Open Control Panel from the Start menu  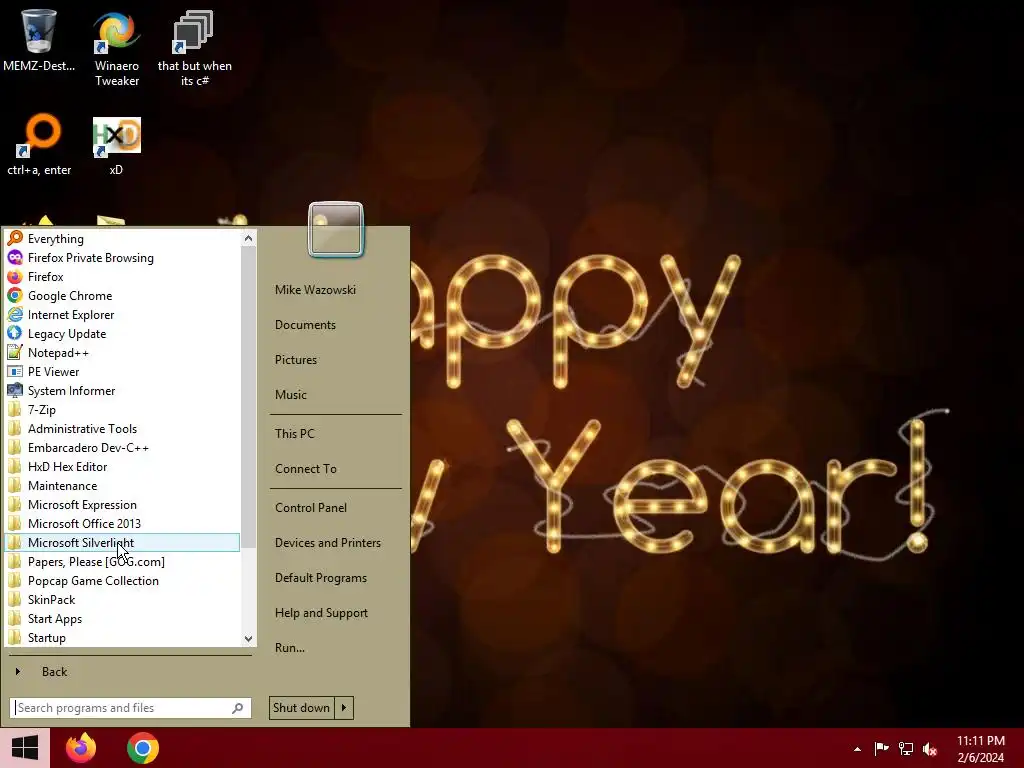click(x=311, y=507)
